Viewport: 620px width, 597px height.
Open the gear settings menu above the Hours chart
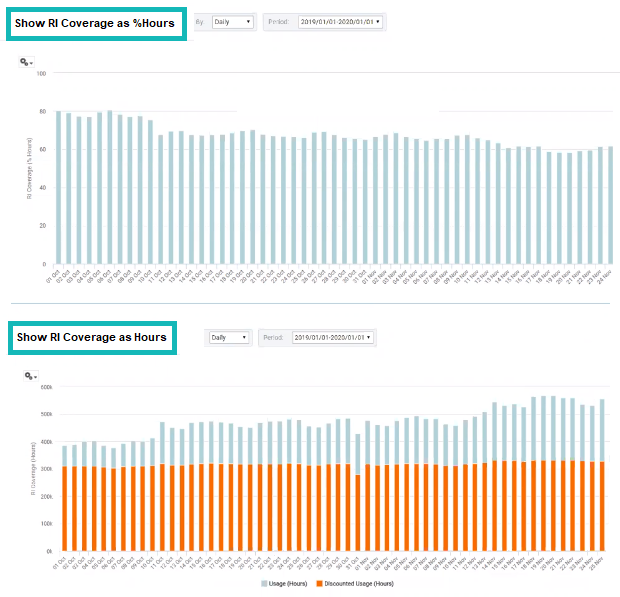click(x=30, y=376)
